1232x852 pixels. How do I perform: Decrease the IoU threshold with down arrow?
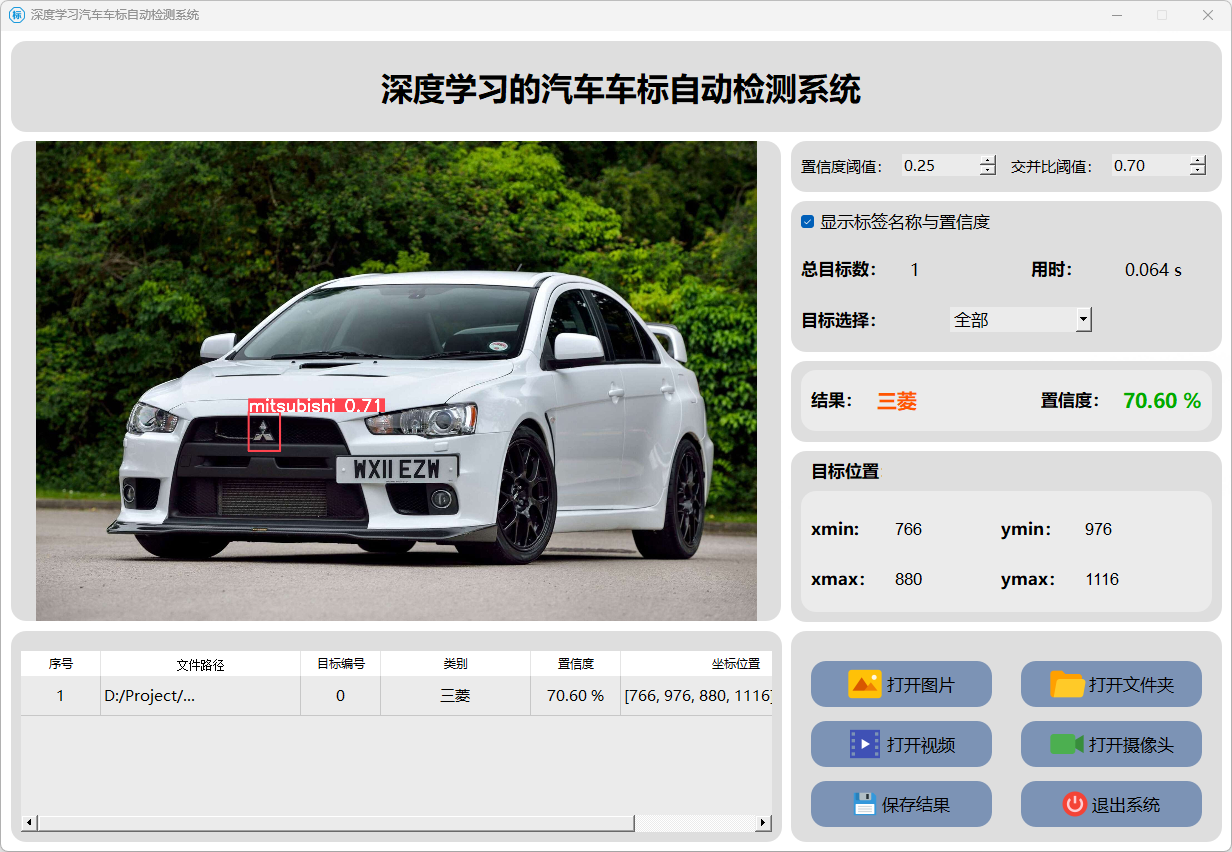(x=1198, y=171)
